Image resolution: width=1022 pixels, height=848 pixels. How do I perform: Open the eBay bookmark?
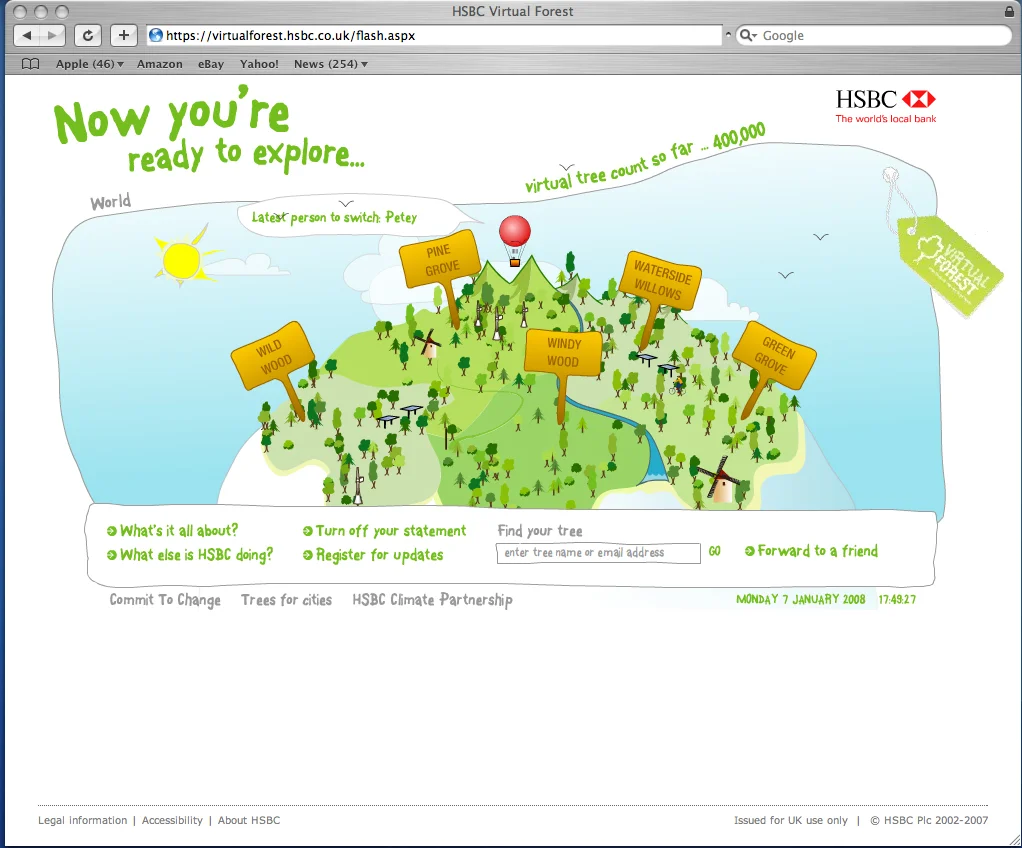211,64
